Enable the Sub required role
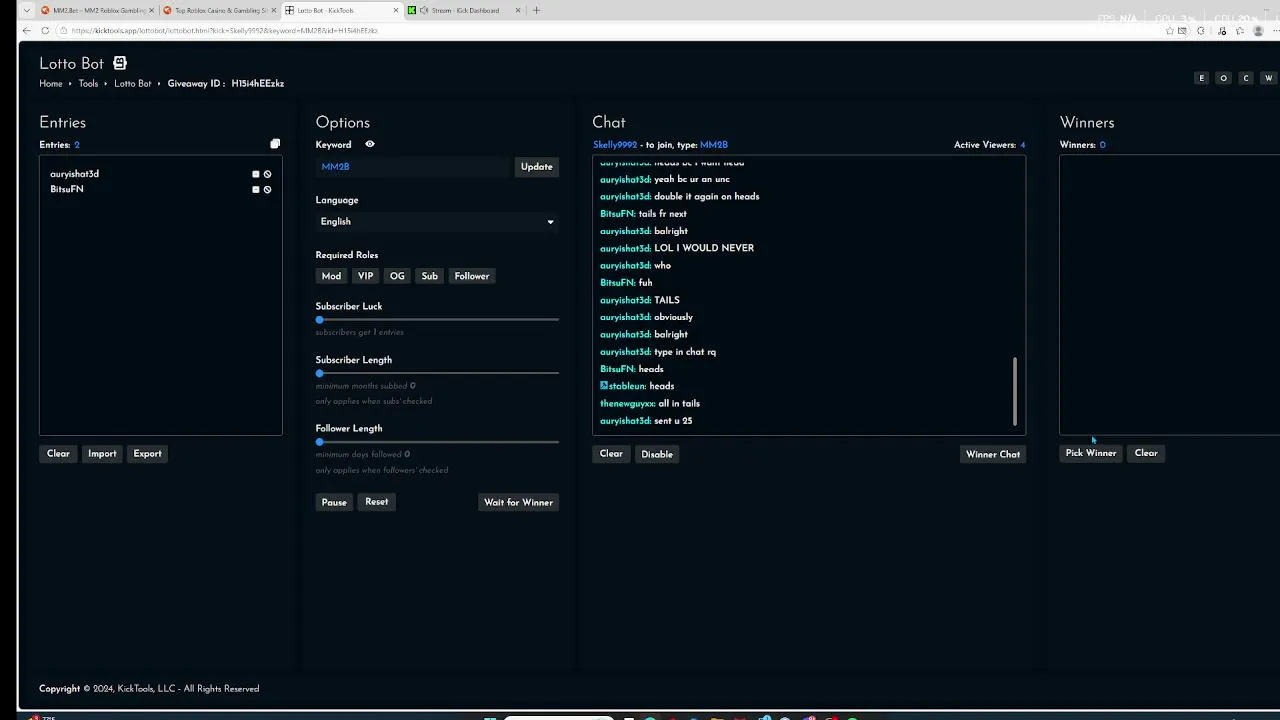This screenshot has height=720, width=1280. click(429, 276)
